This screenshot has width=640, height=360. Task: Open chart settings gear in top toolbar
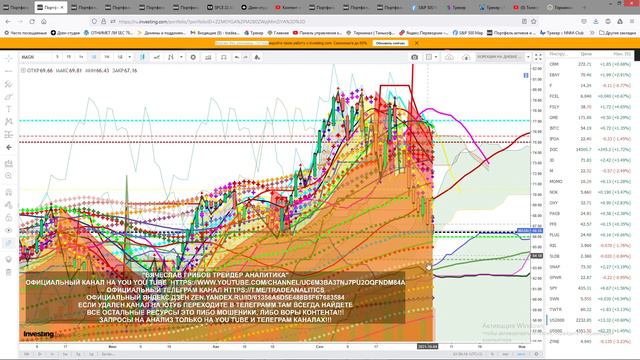tap(193, 57)
